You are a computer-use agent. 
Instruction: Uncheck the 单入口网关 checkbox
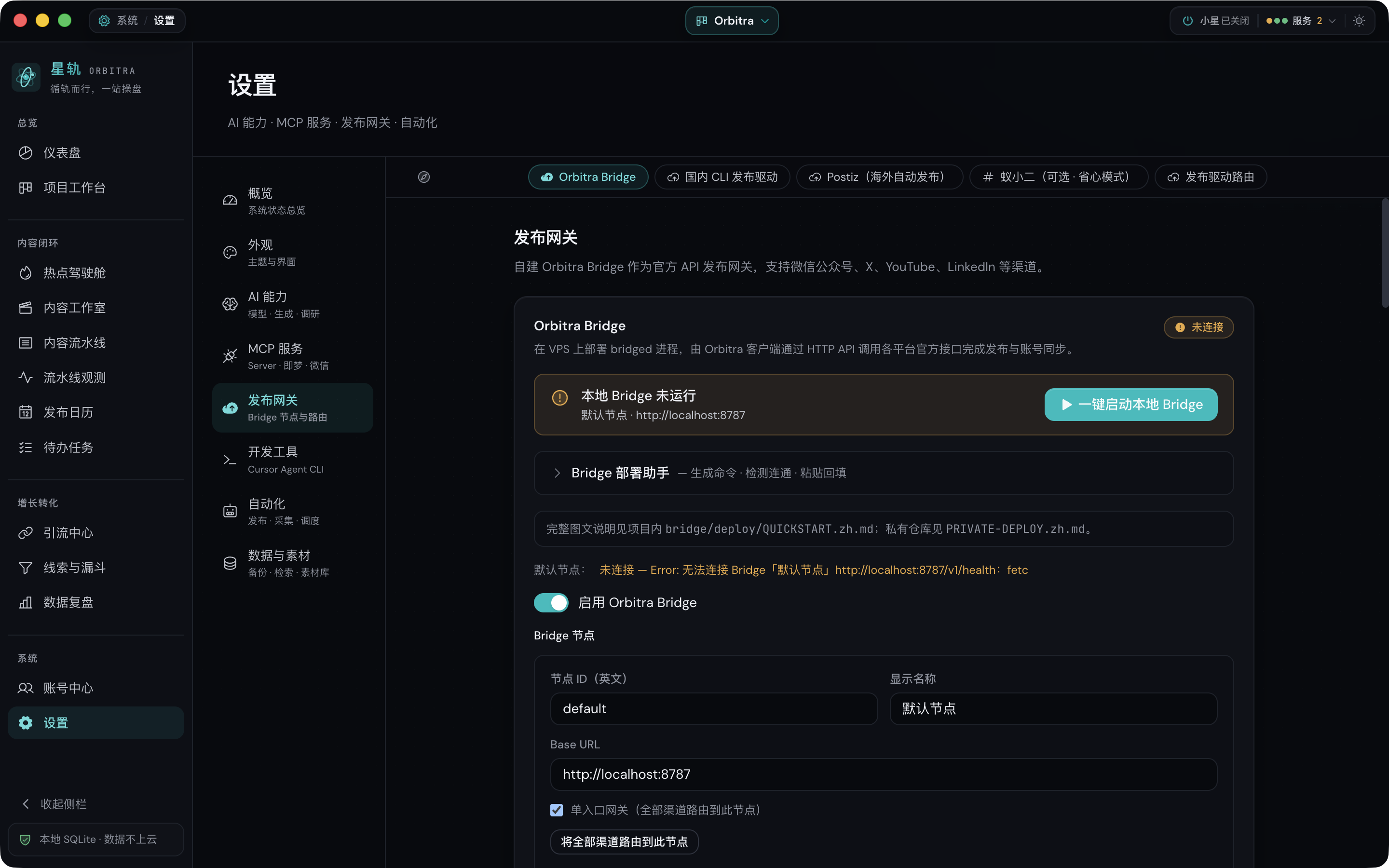pos(556,810)
